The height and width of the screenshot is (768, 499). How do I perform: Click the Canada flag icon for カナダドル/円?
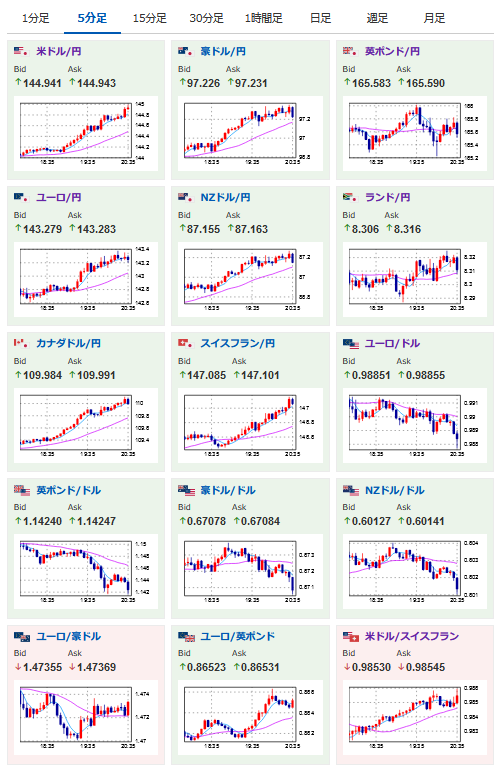pos(21,343)
